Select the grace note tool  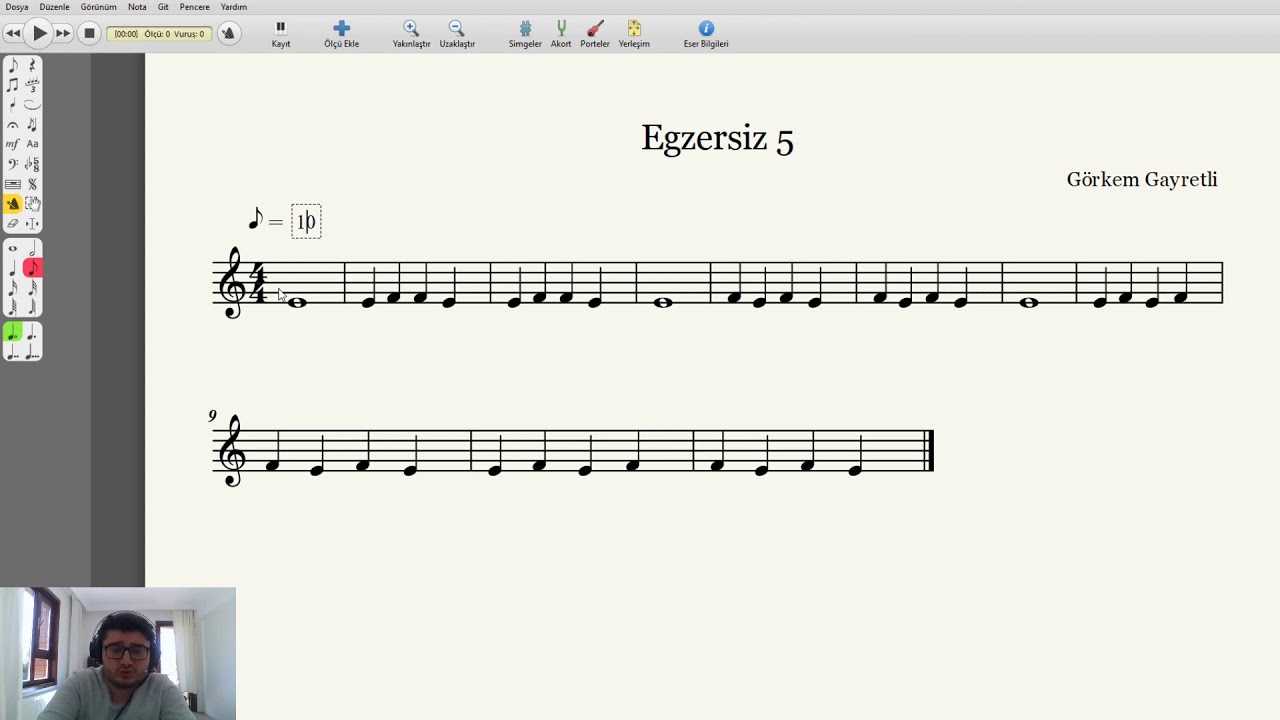coord(32,125)
